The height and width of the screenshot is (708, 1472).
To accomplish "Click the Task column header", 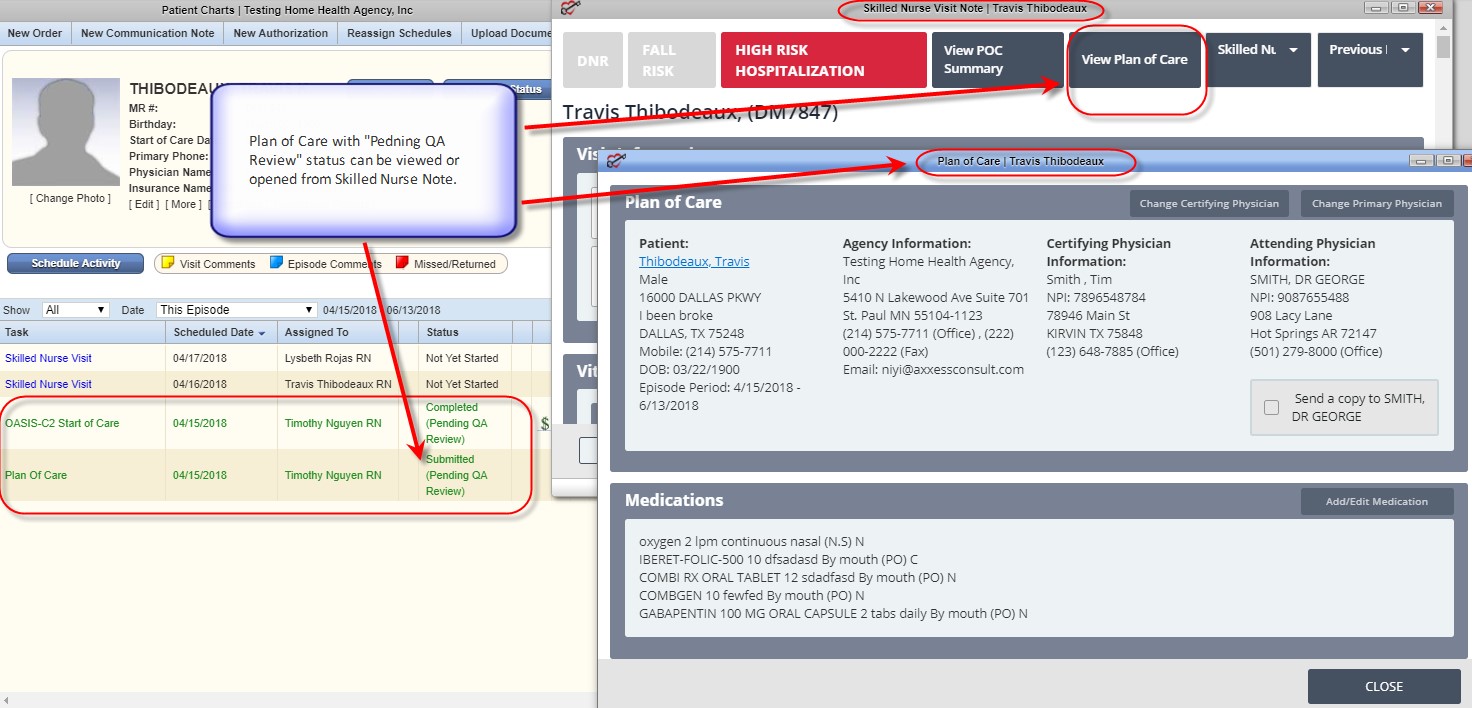I will click(x=83, y=332).
